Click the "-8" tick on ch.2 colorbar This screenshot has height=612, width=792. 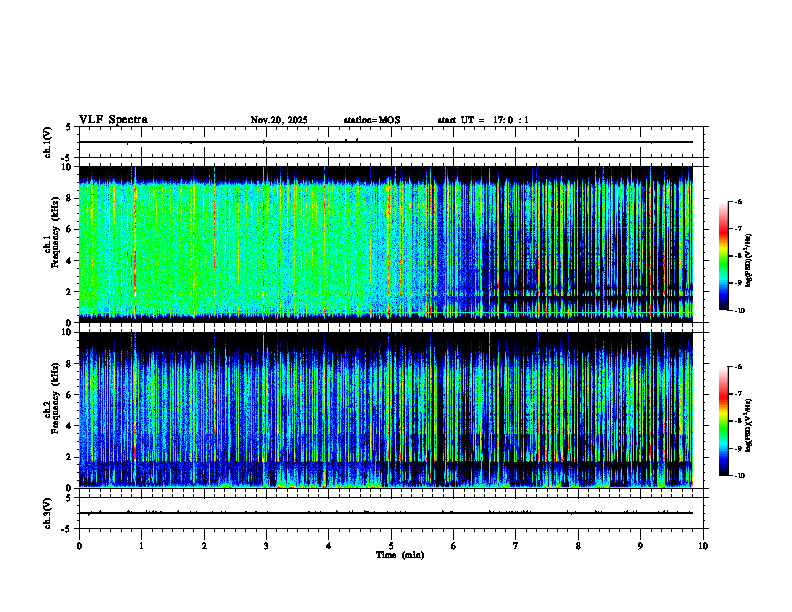point(738,421)
